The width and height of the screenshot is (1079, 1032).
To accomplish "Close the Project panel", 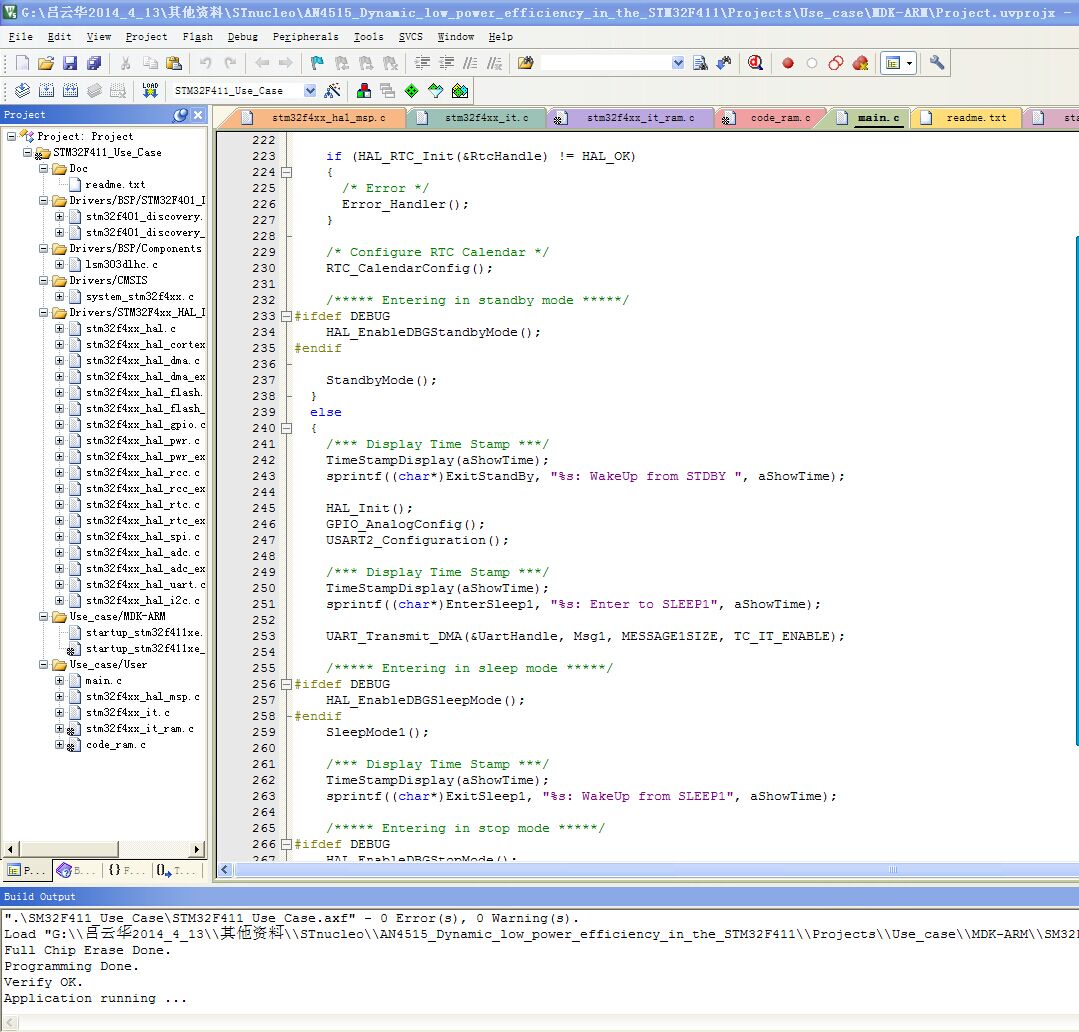I will tap(197, 115).
